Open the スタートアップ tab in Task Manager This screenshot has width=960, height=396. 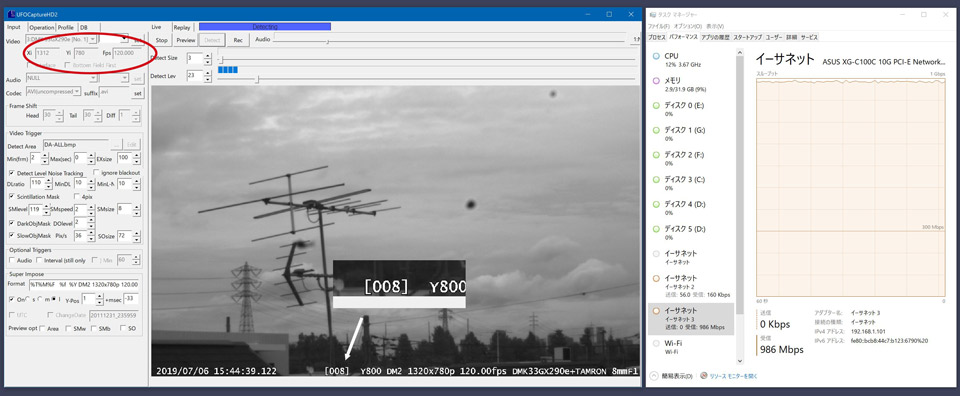748,37
